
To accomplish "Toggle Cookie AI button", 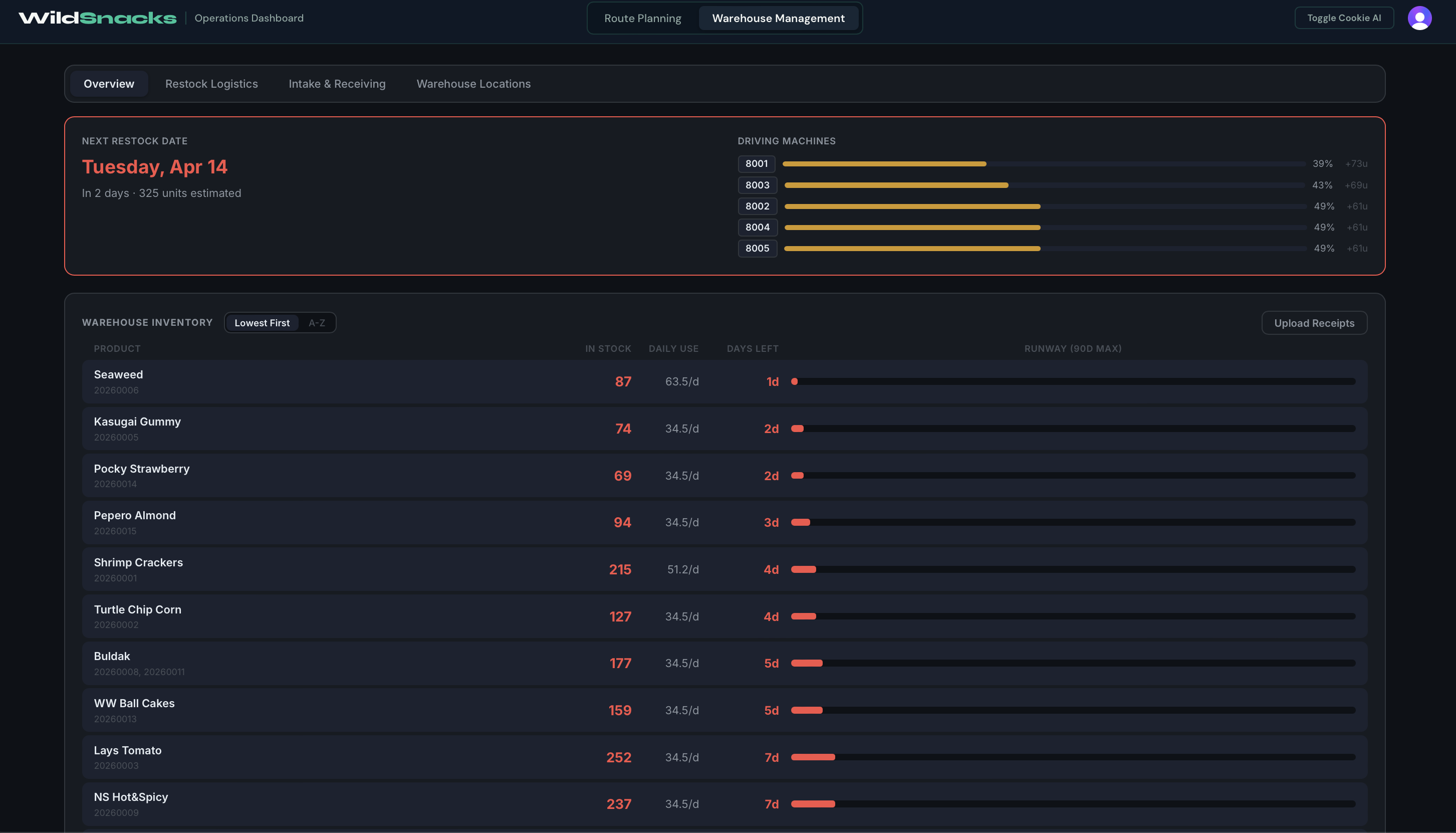I will pyautogui.click(x=1343, y=18).
